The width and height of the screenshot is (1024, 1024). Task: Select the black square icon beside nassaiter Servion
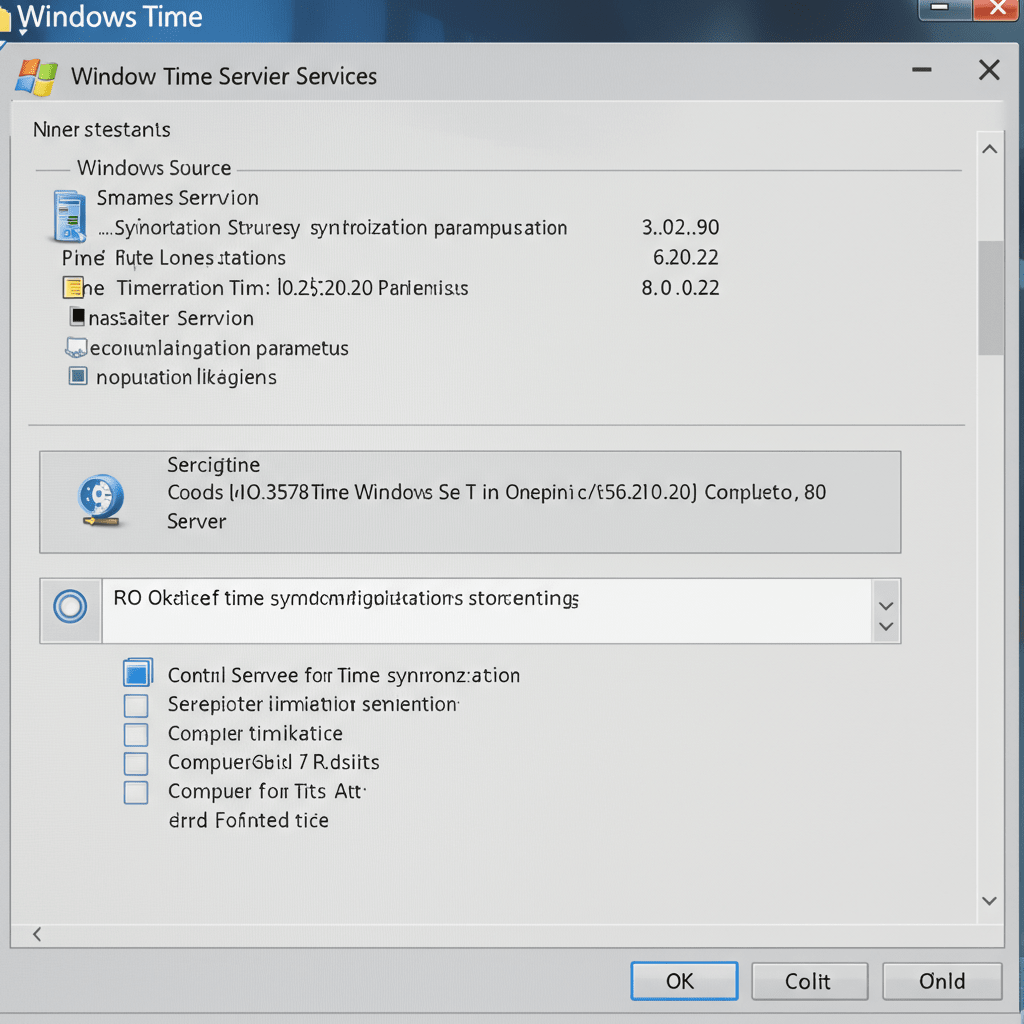click(78, 317)
